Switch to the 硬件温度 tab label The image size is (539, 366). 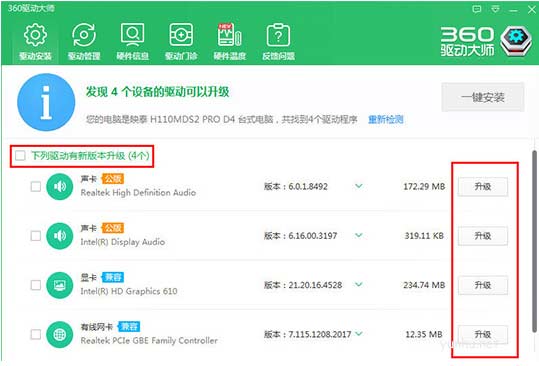pos(230,56)
